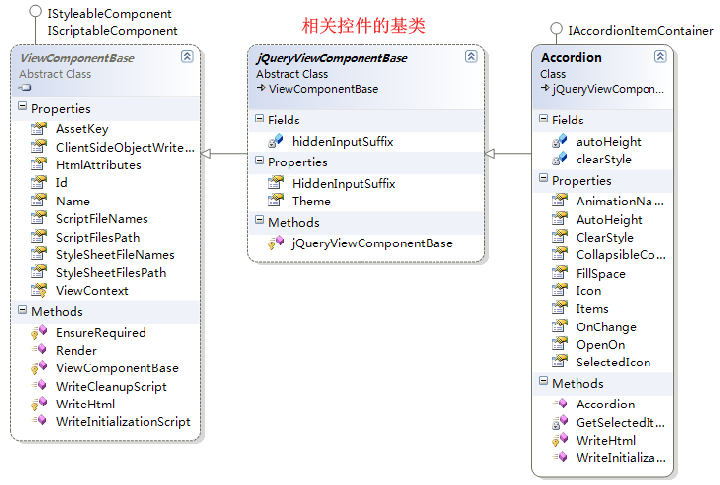
Task: Click ViewComponentBase base type under jQueryViewComponentBase
Action: click(323, 89)
